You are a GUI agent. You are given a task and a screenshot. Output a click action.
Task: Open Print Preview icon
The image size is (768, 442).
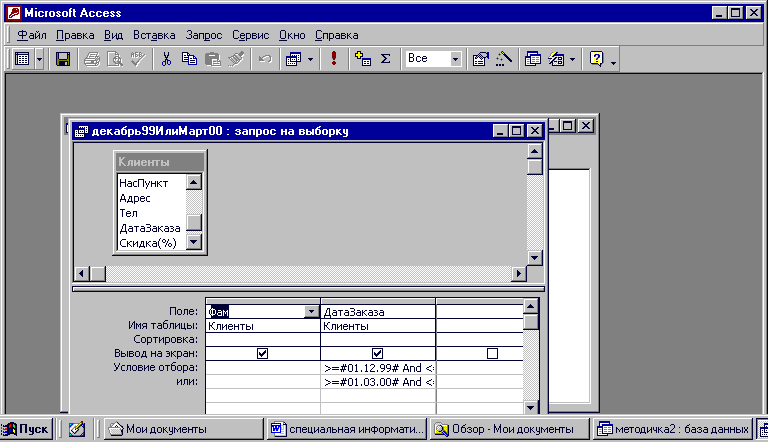coord(115,59)
